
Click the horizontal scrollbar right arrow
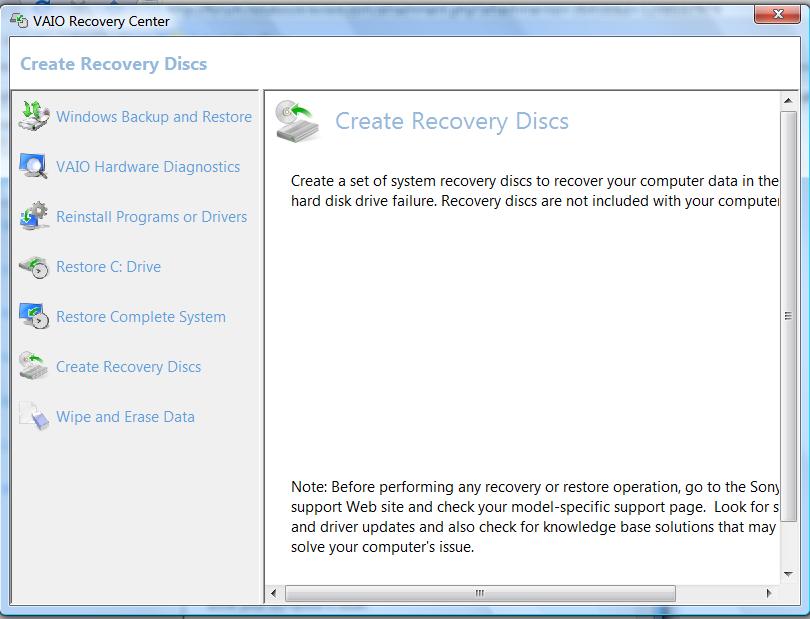[x=769, y=593]
